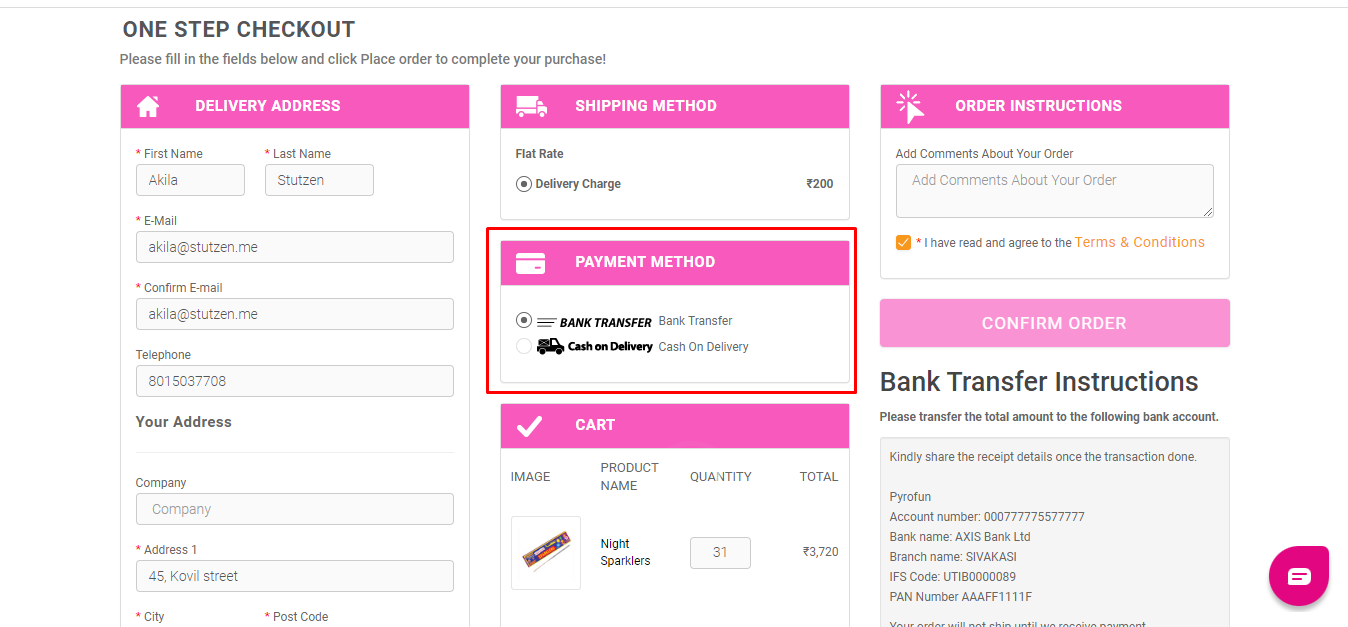Viewport: 1348px width, 627px height.
Task: Click the Telephone number field
Action: pyautogui.click(x=295, y=381)
